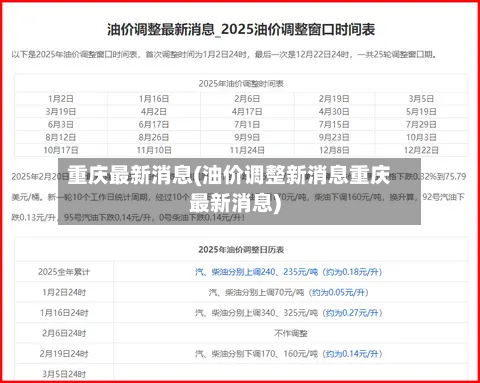Select the 10月17日 date cell
Image resolution: width=480 pixels, height=383 pixels.
[x=61, y=150]
